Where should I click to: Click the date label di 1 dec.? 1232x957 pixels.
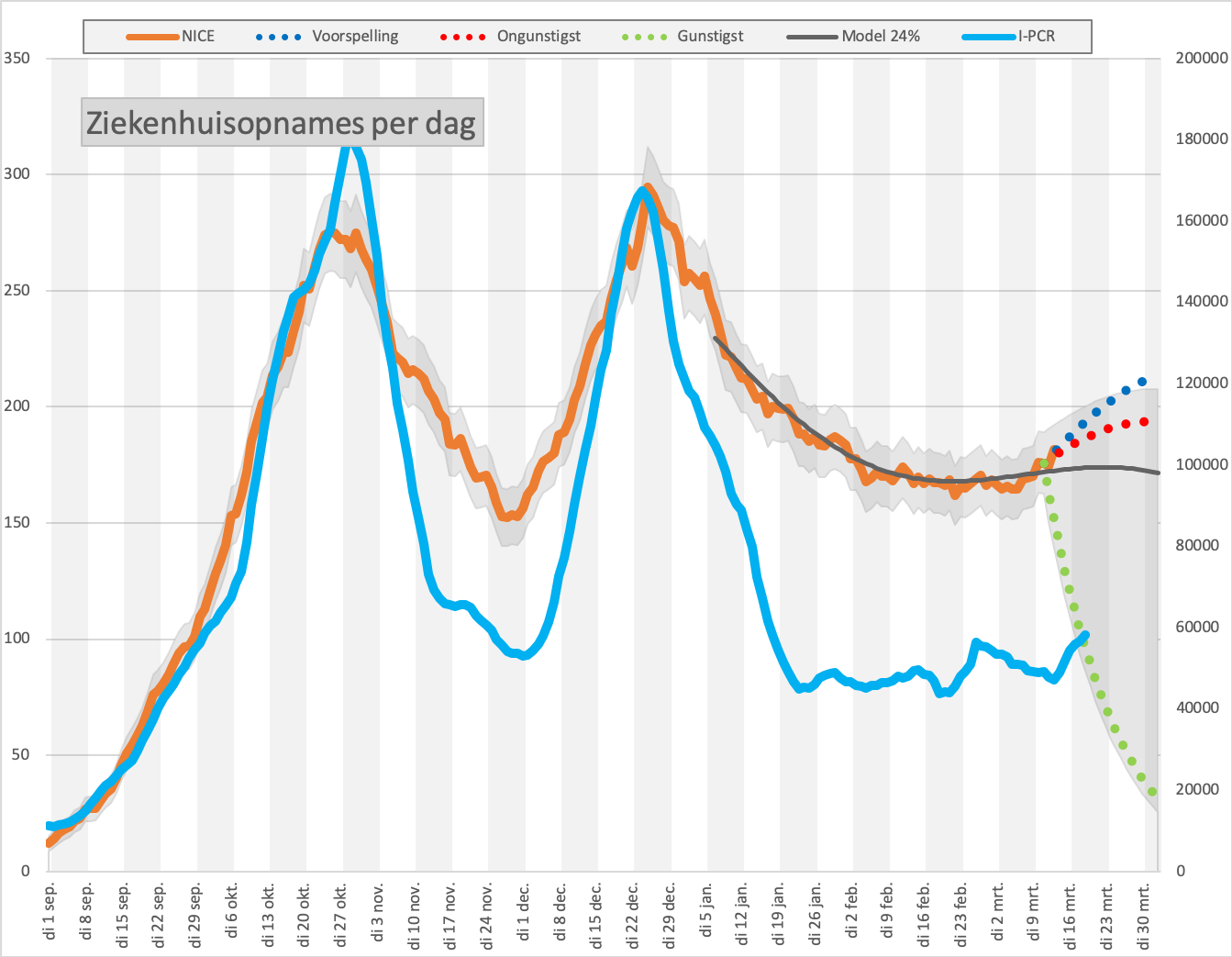tap(525, 911)
